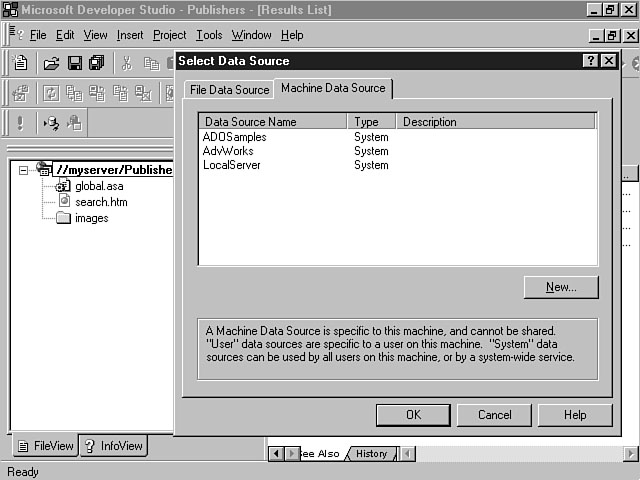Viewport: 640px width, 480px height.
Task: Switch to the InfoView tab
Action: [x=113, y=446]
